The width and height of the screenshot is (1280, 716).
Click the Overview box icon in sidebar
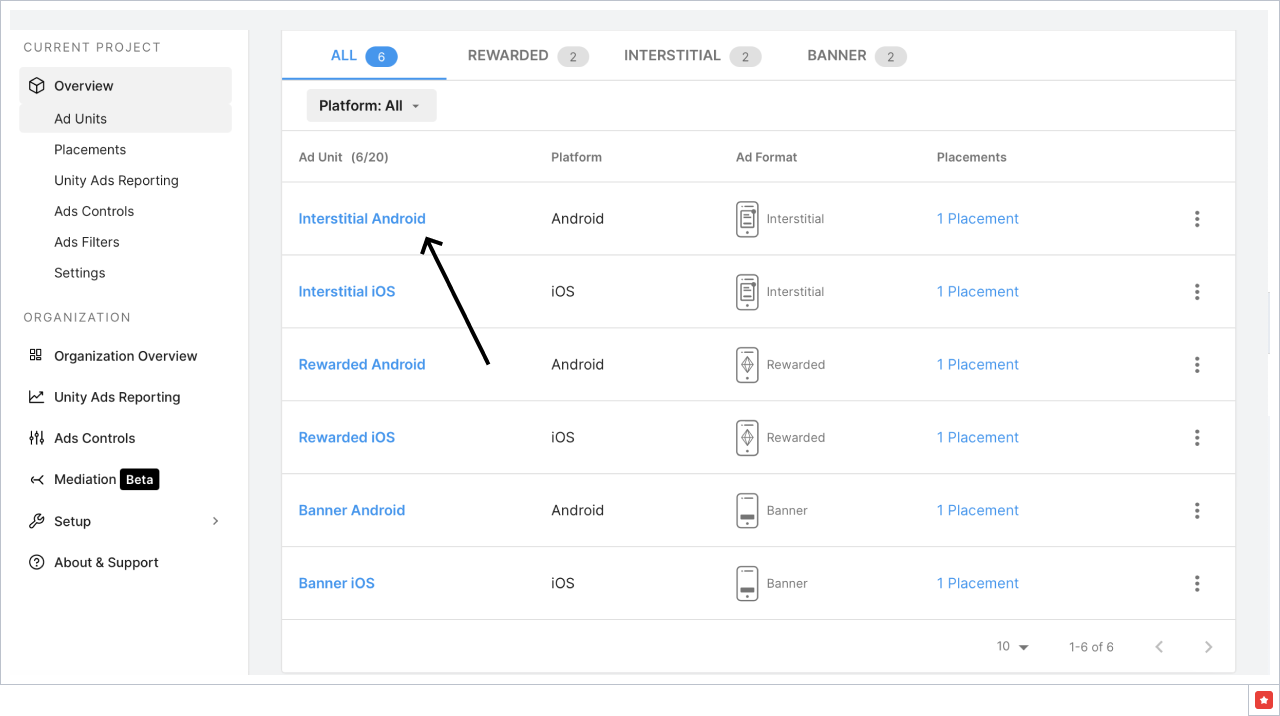click(x=35, y=86)
